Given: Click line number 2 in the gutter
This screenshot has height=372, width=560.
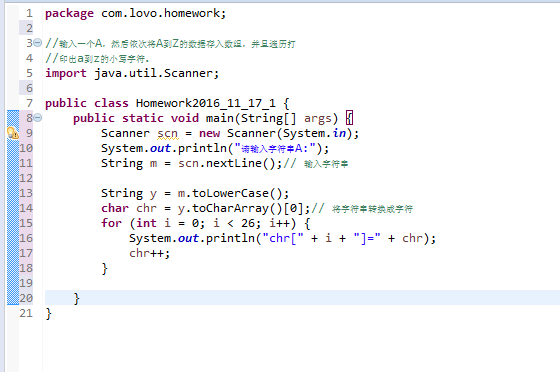Looking at the screenshot, I should coord(29,28).
